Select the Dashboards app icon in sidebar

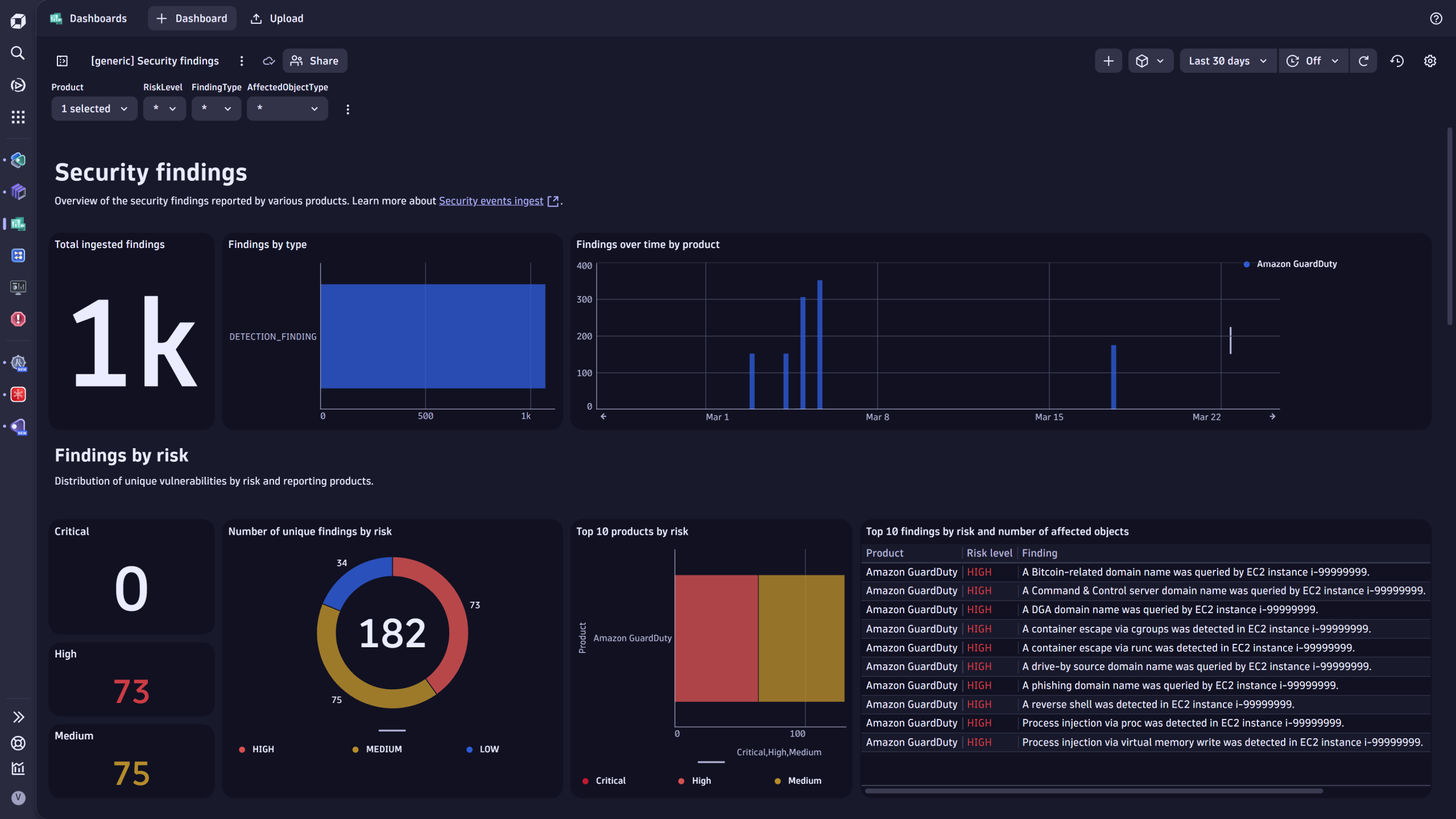pyautogui.click(x=17, y=224)
